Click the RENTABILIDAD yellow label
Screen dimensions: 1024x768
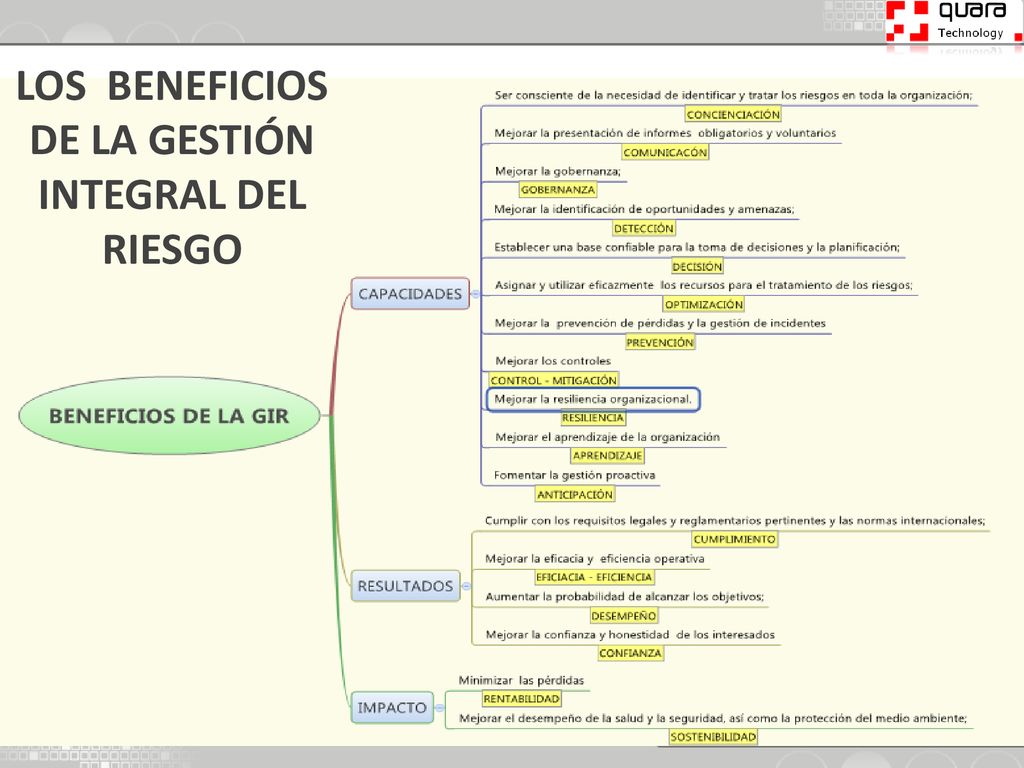(x=521, y=699)
